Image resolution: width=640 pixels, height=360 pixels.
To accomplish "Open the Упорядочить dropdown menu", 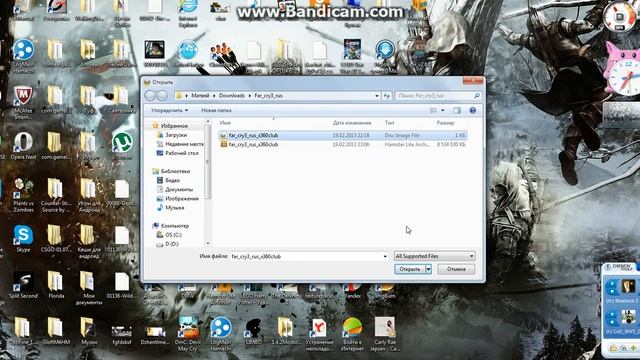I will [169, 110].
